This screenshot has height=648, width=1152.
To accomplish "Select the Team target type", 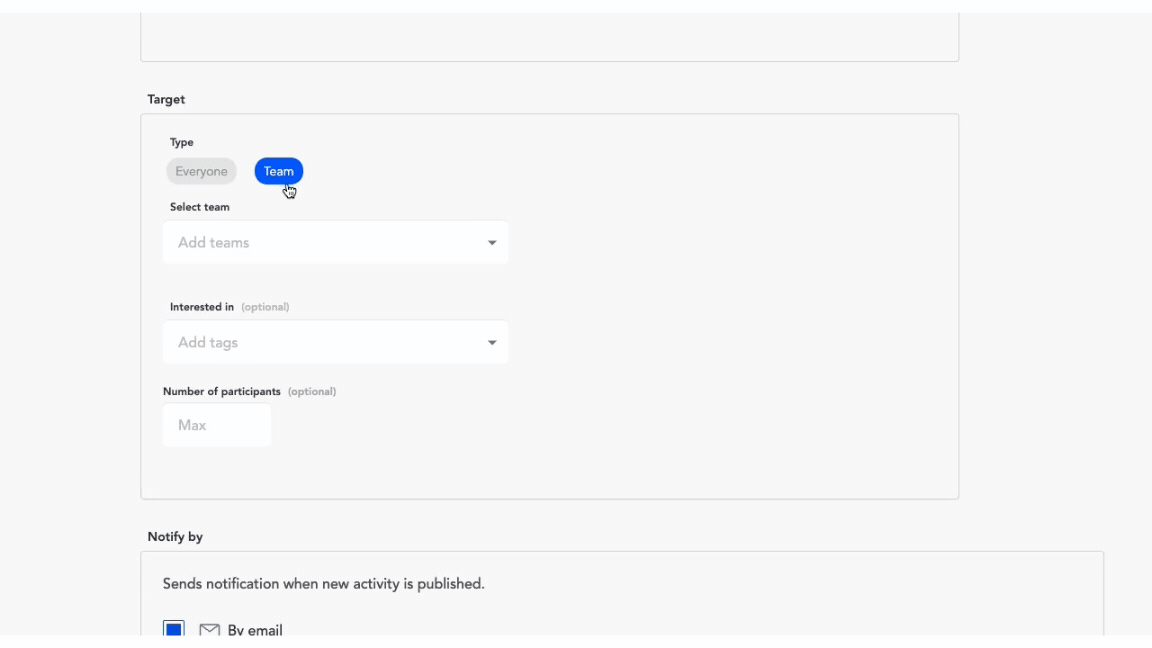I will (x=278, y=172).
